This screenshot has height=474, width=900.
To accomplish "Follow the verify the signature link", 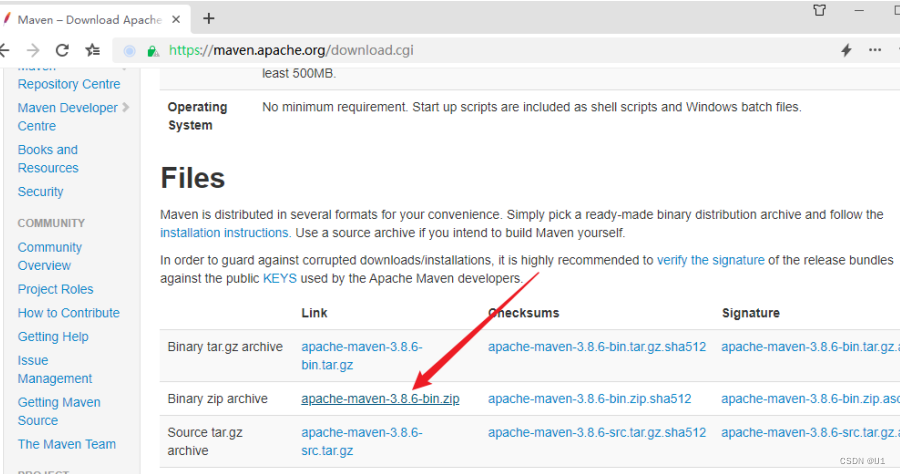I will tap(711, 260).
